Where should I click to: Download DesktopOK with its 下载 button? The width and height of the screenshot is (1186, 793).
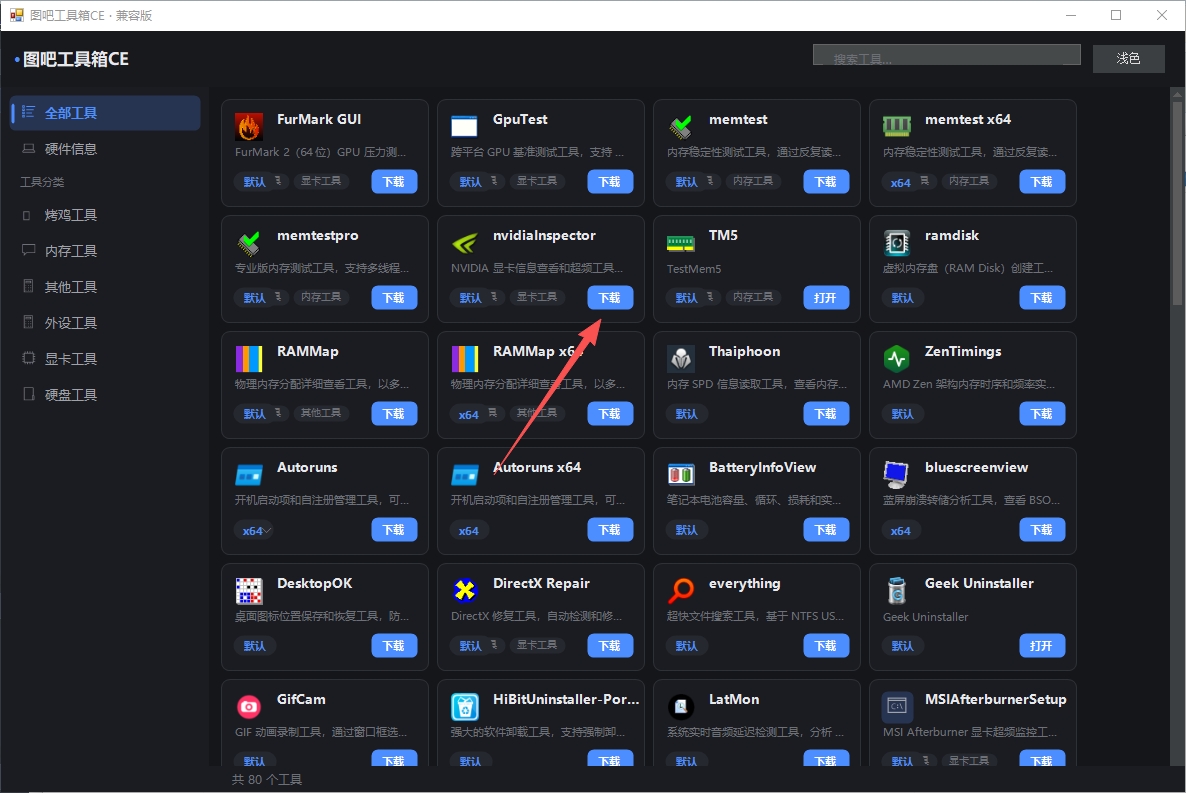tap(394, 645)
